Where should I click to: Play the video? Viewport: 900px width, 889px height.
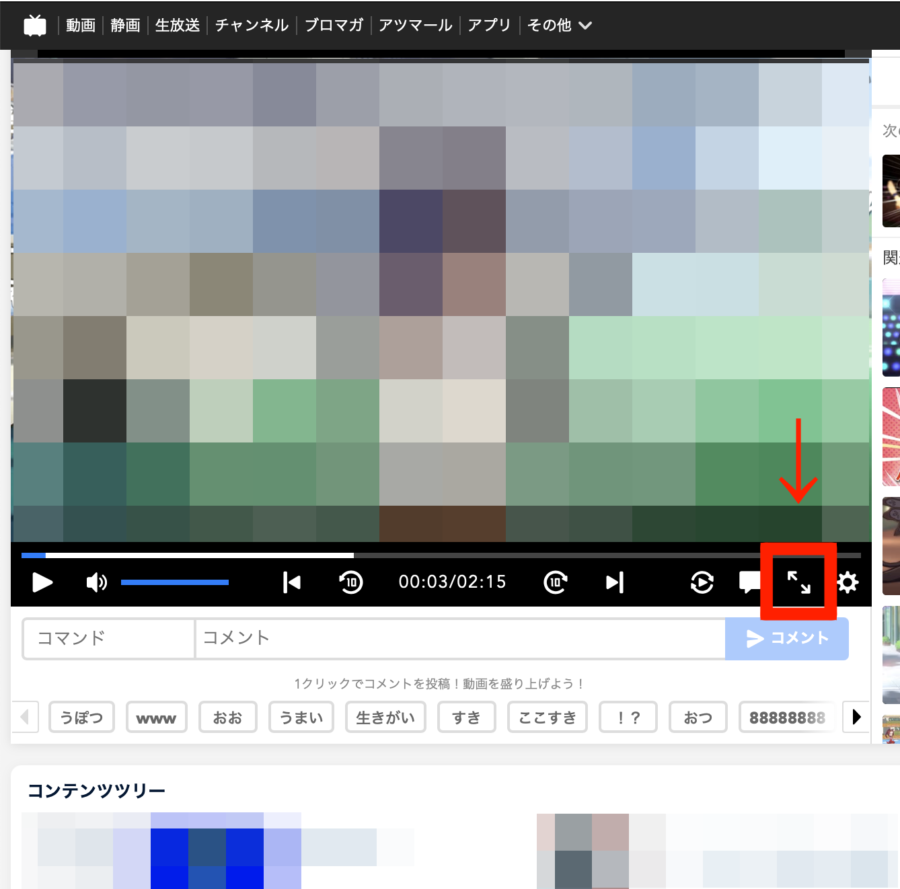coord(42,583)
